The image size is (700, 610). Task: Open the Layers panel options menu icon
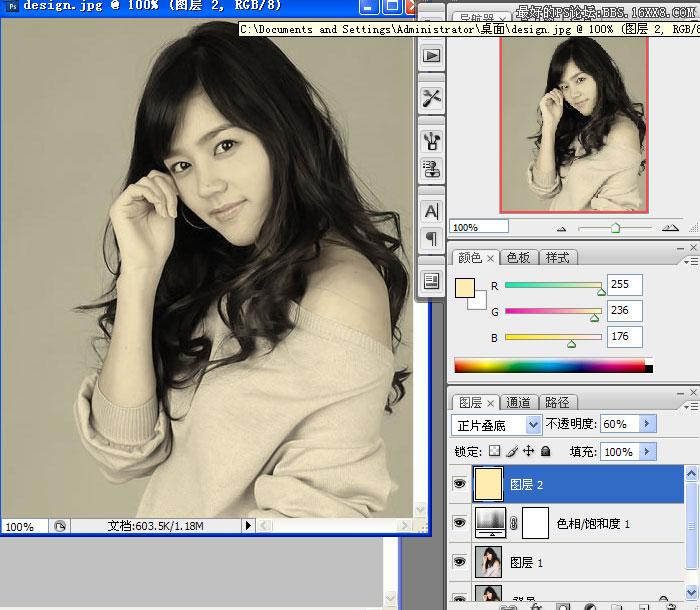pyautogui.click(x=692, y=406)
